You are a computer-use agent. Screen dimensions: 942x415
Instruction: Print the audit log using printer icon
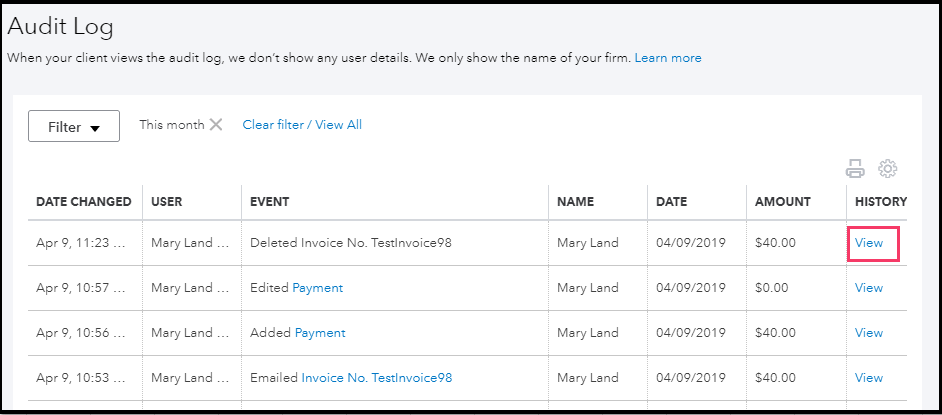click(x=855, y=168)
